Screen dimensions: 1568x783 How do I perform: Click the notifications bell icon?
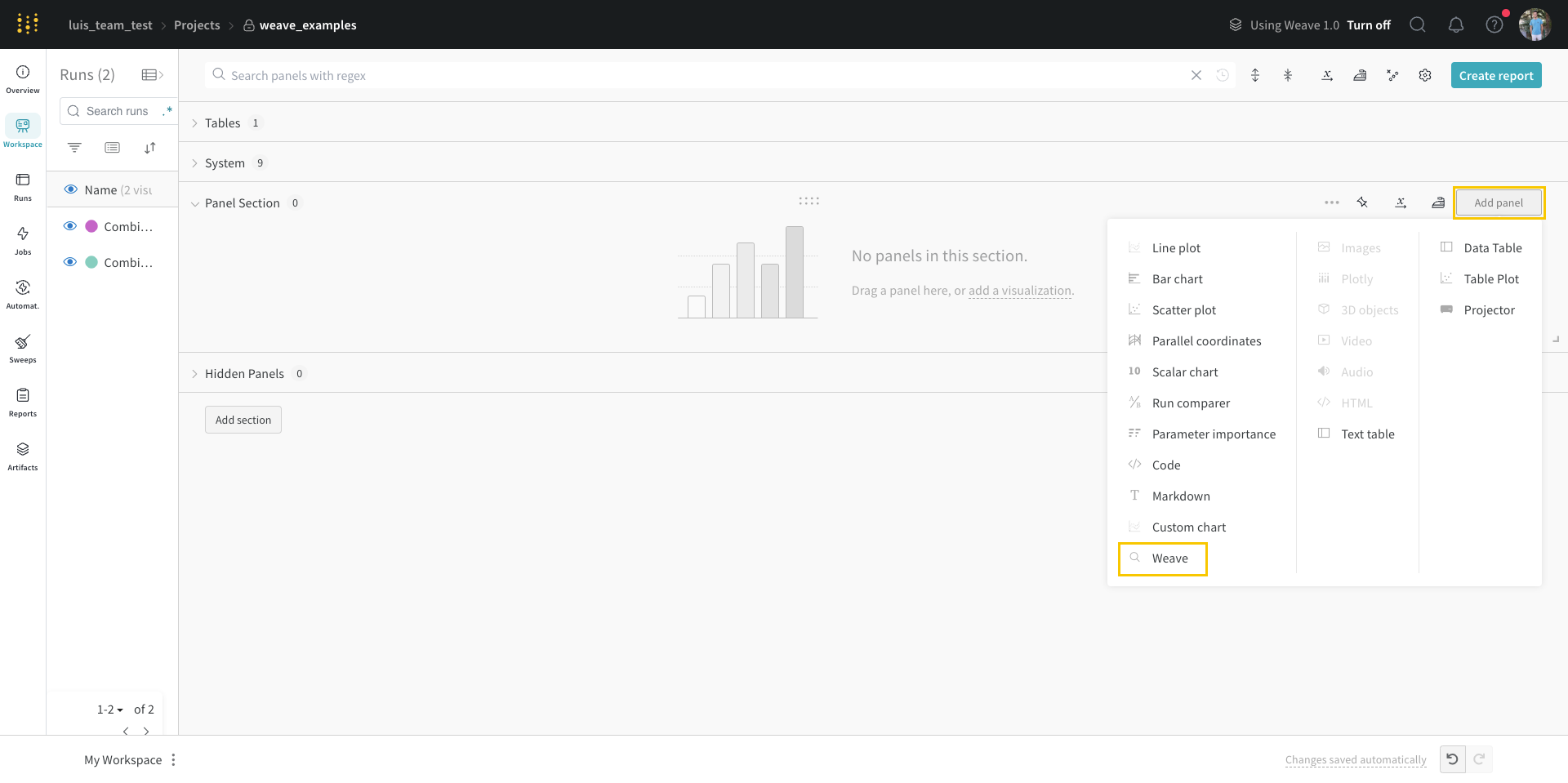click(1456, 24)
